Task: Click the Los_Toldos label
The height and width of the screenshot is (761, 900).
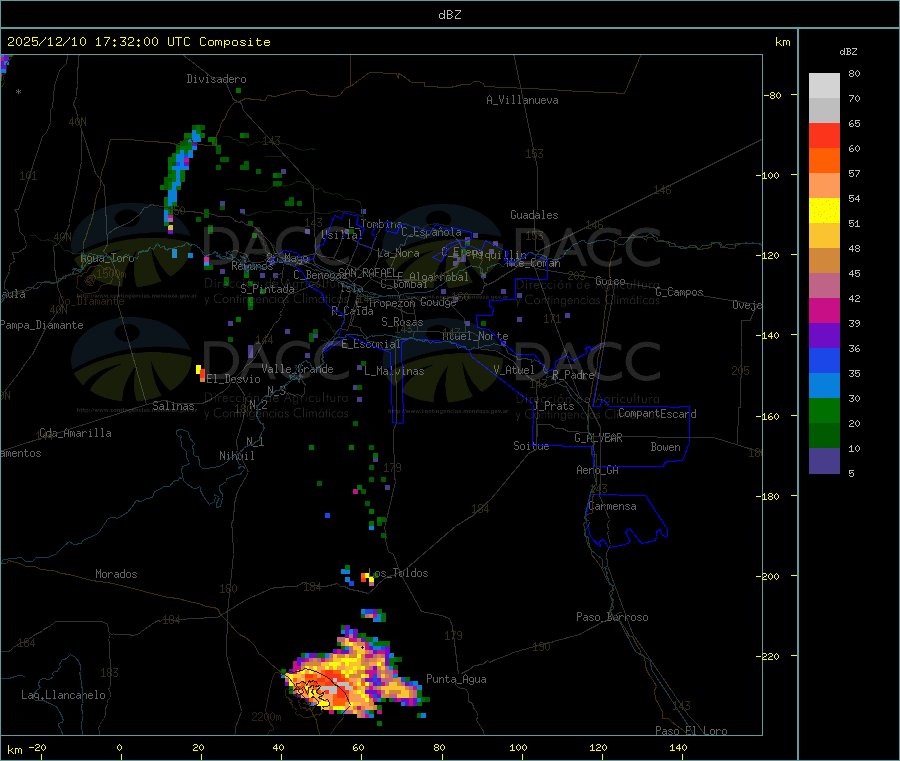Action: pyautogui.click(x=398, y=573)
